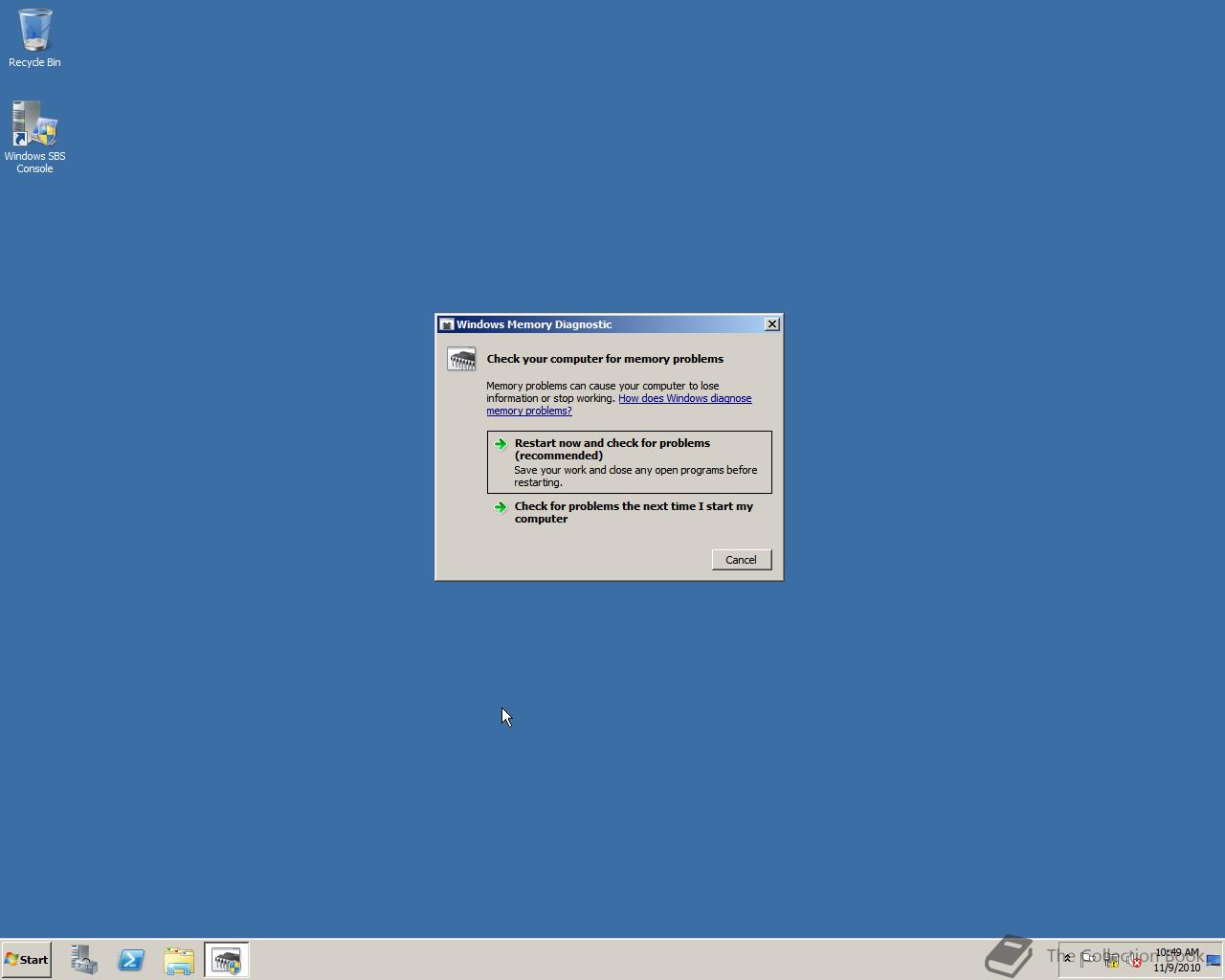Show hidden tray icons

1068,959
